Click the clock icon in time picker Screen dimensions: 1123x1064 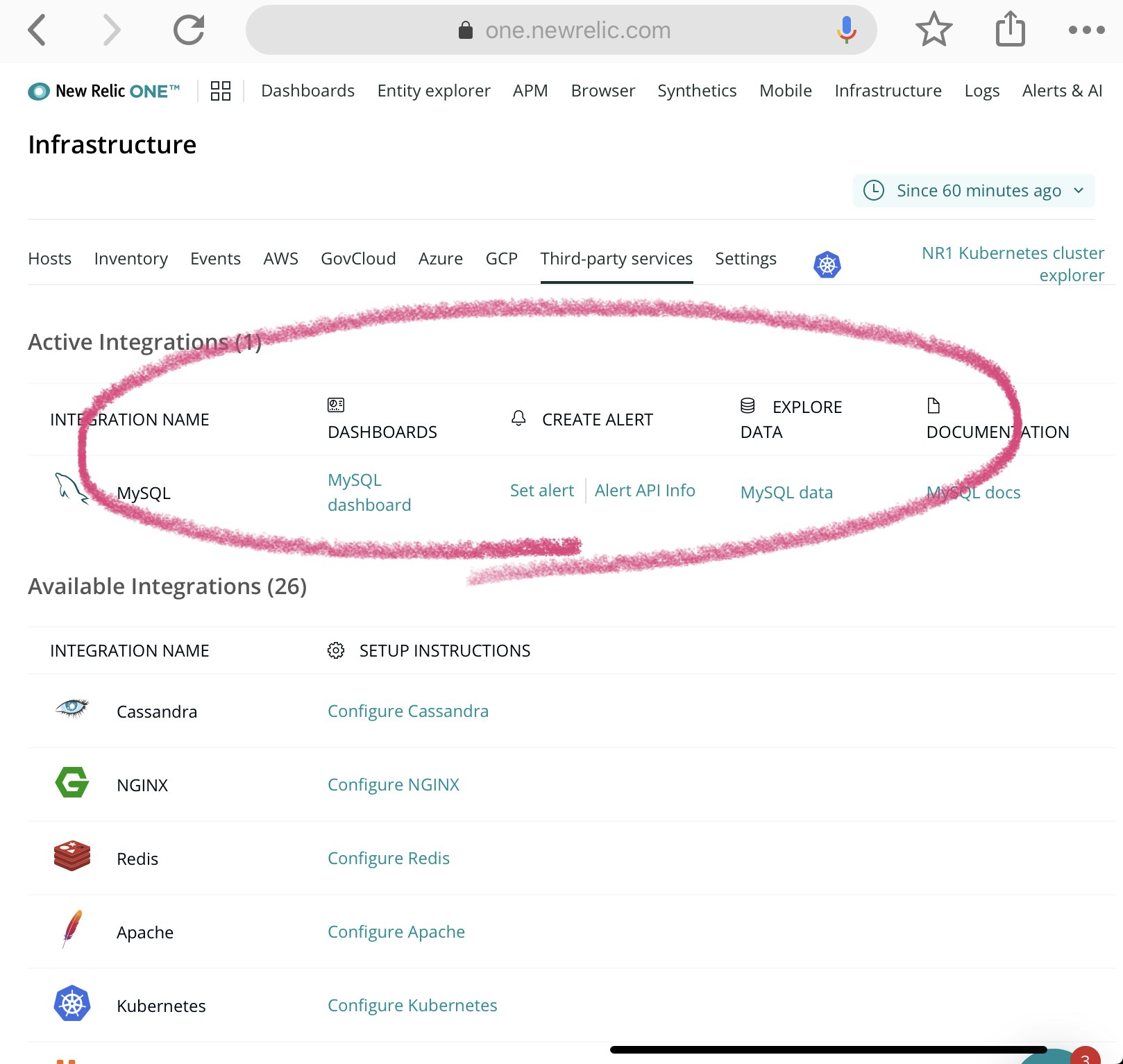(x=873, y=190)
